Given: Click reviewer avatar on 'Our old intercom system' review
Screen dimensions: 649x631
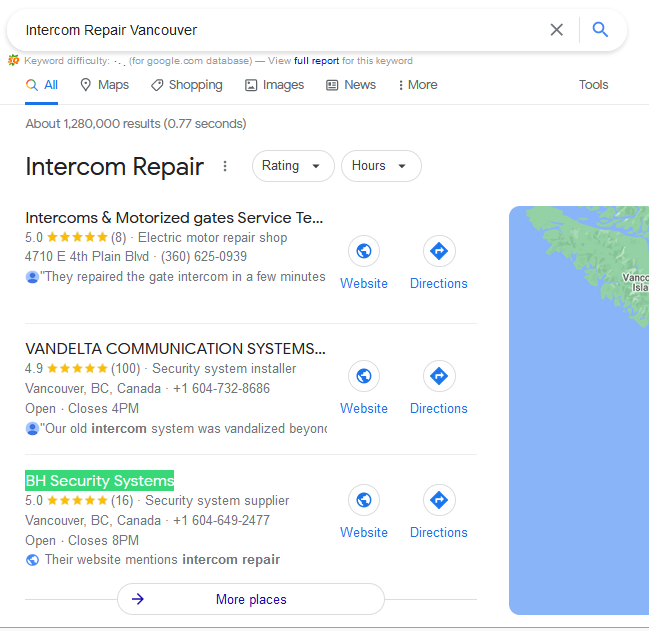Looking at the screenshot, I should click(32, 429).
